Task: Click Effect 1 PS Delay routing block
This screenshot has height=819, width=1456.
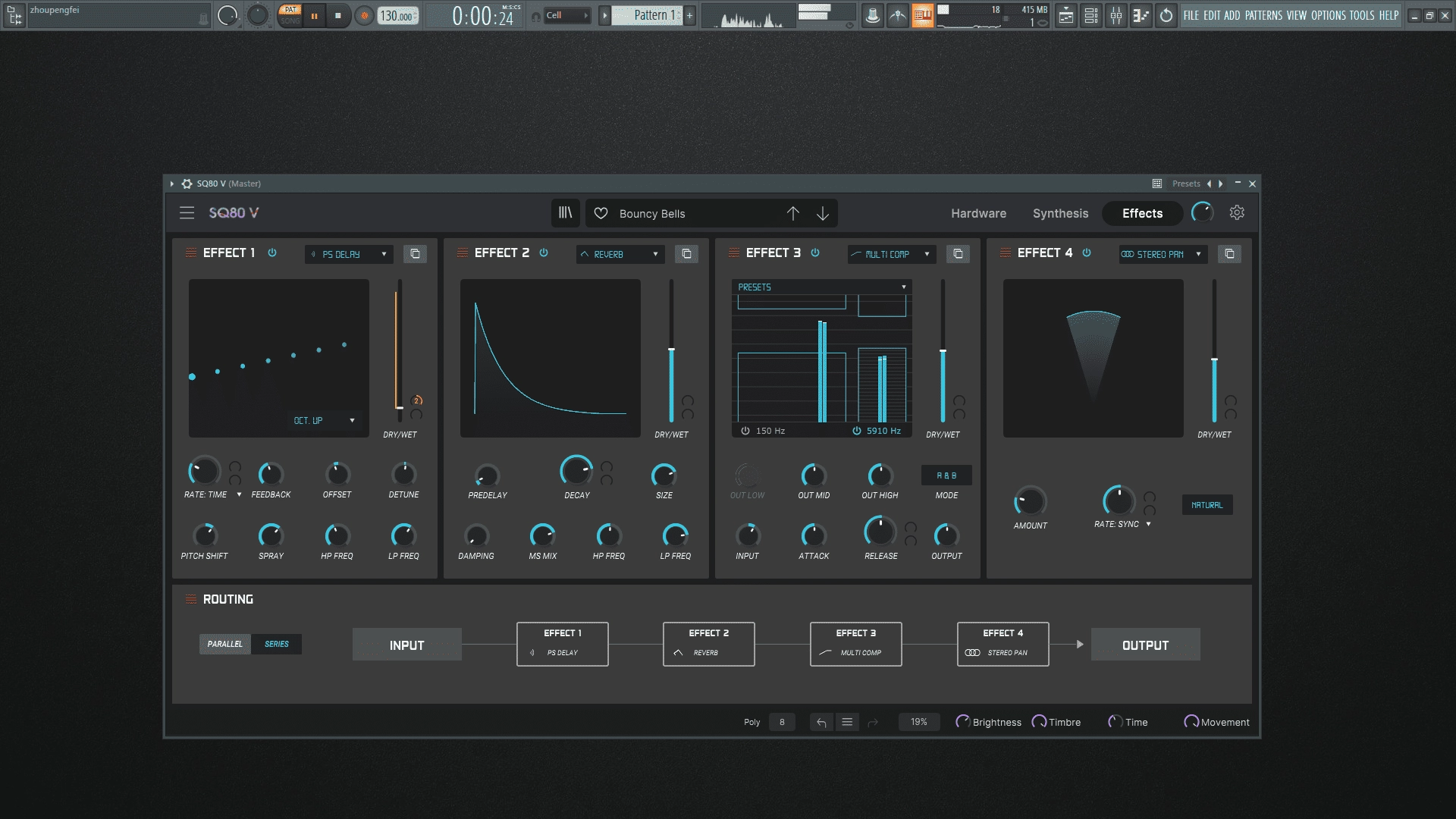Action: tap(562, 644)
